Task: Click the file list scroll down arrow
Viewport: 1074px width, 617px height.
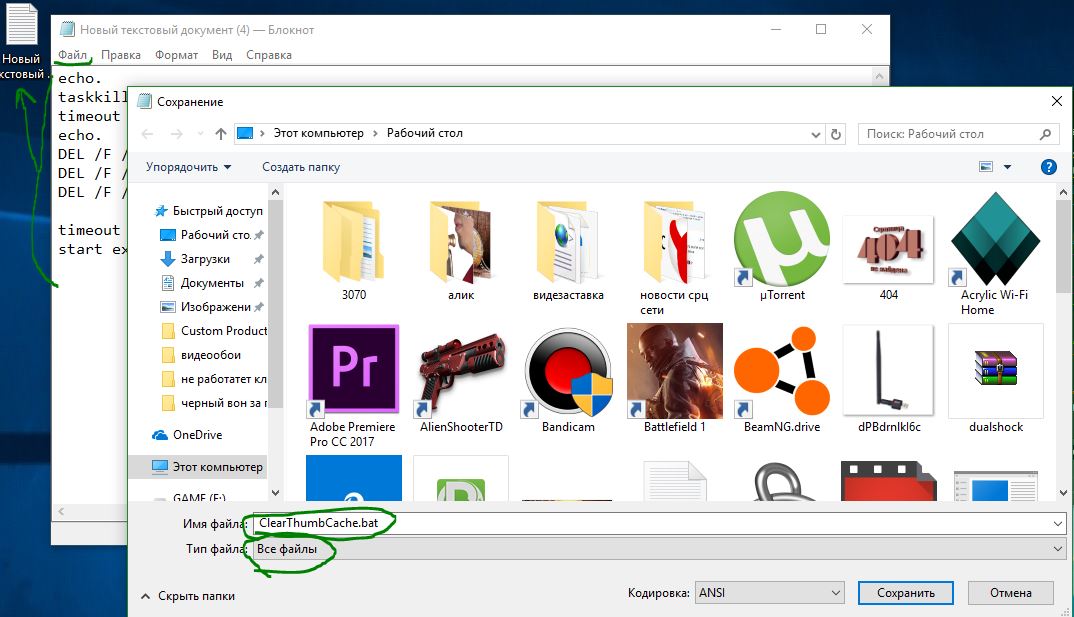Action: [1064, 492]
